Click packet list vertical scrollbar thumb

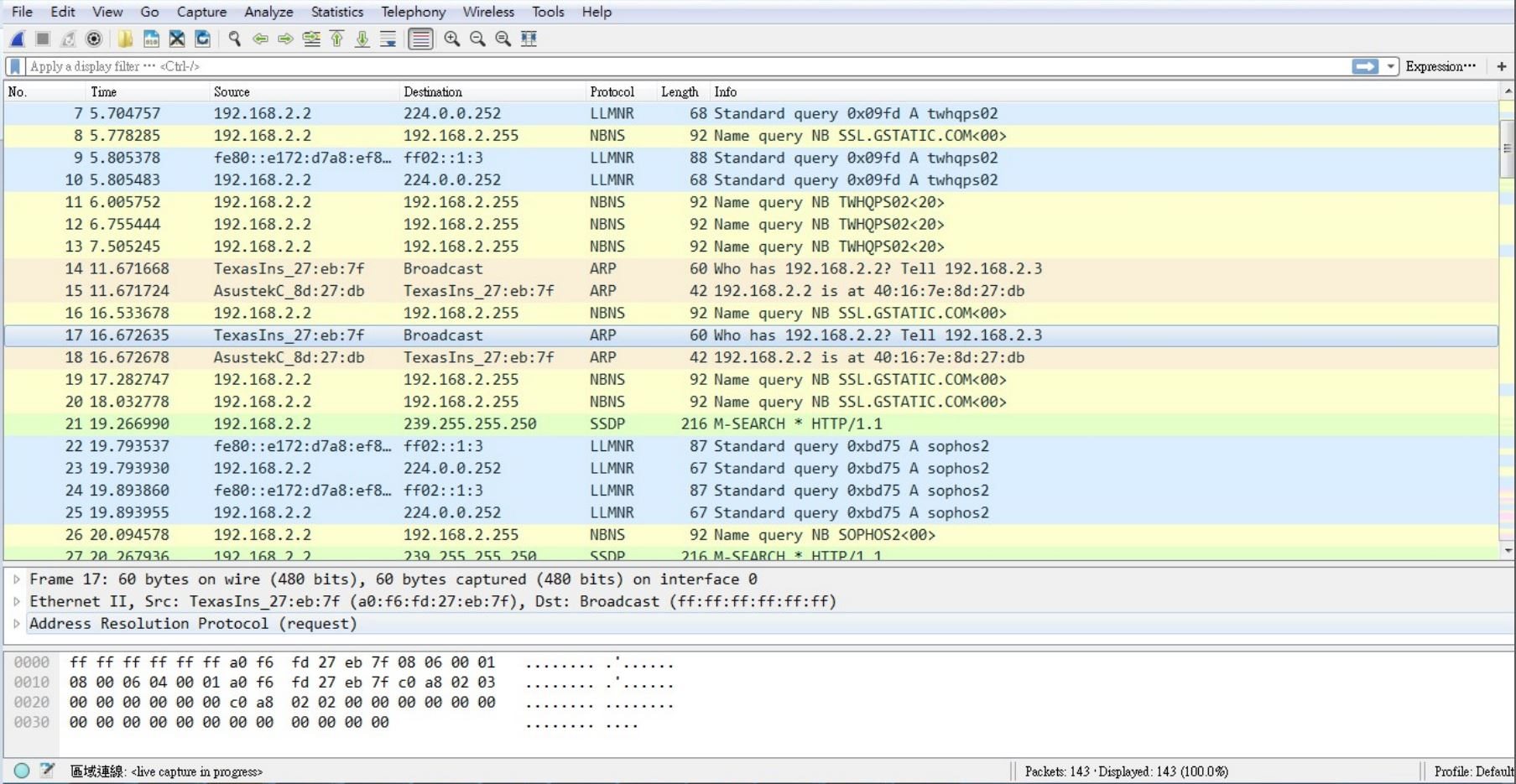pos(1507,148)
